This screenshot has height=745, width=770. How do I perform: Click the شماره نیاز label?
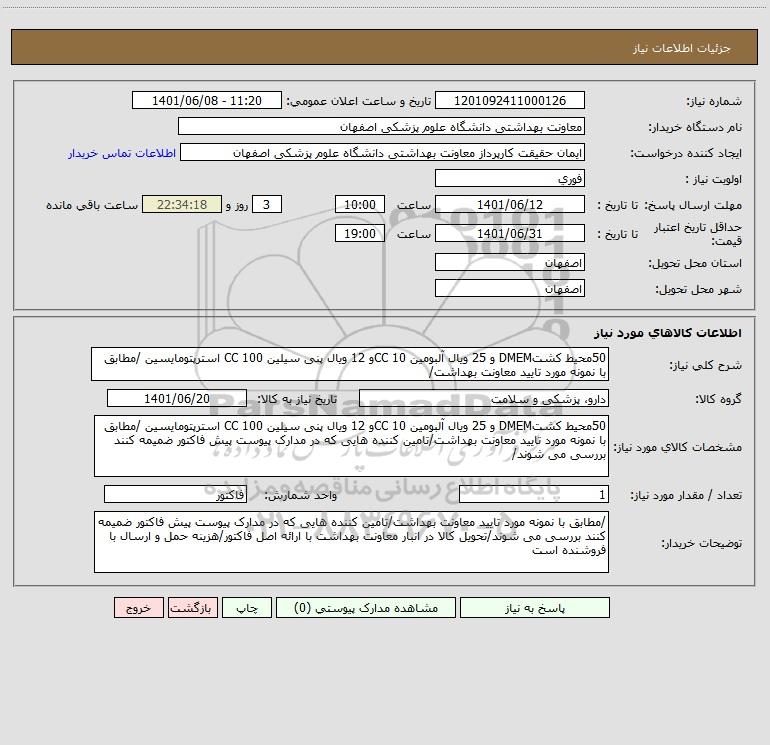click(714, 102)
